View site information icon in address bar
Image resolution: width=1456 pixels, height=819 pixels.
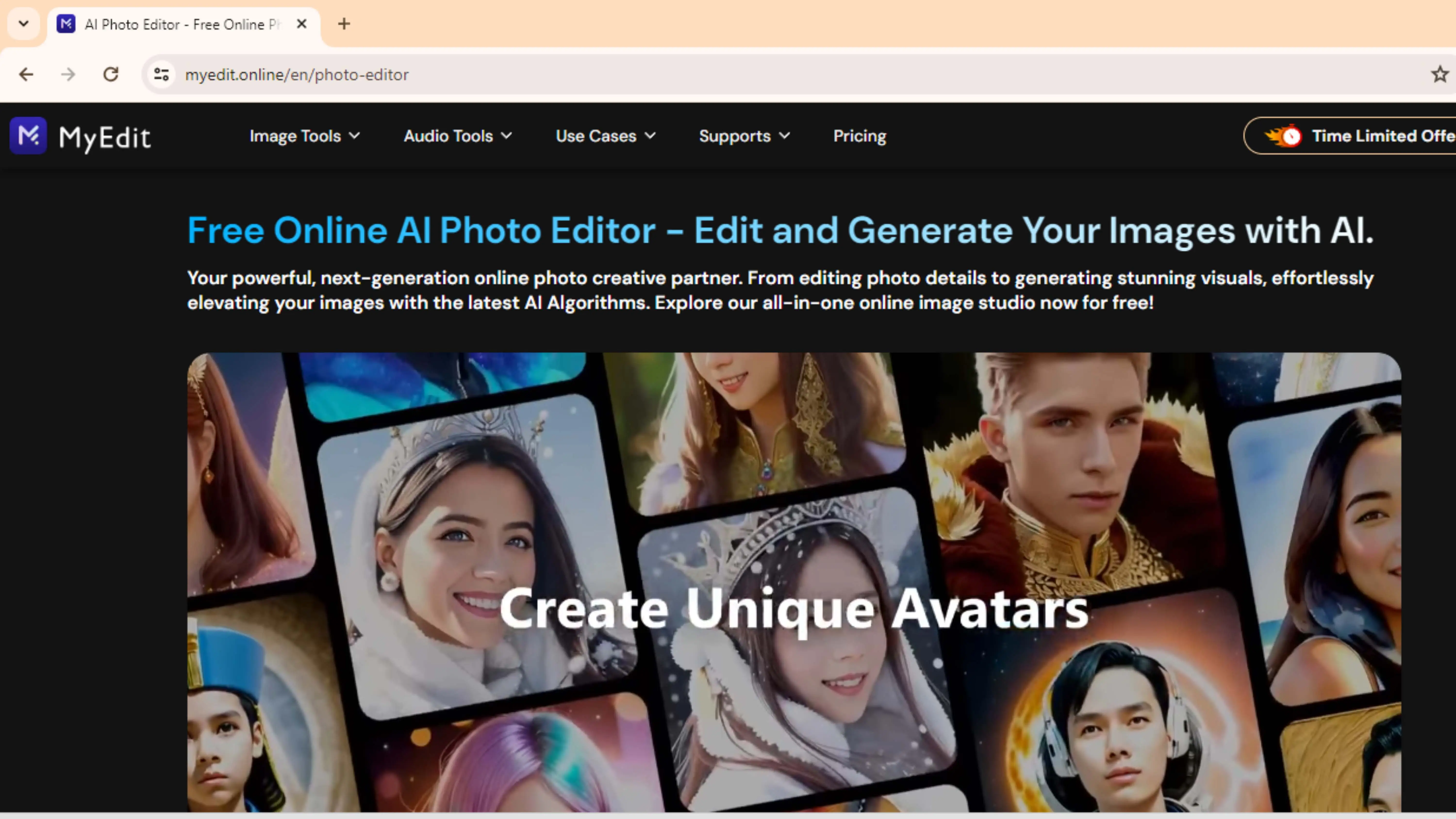point(162,74)
